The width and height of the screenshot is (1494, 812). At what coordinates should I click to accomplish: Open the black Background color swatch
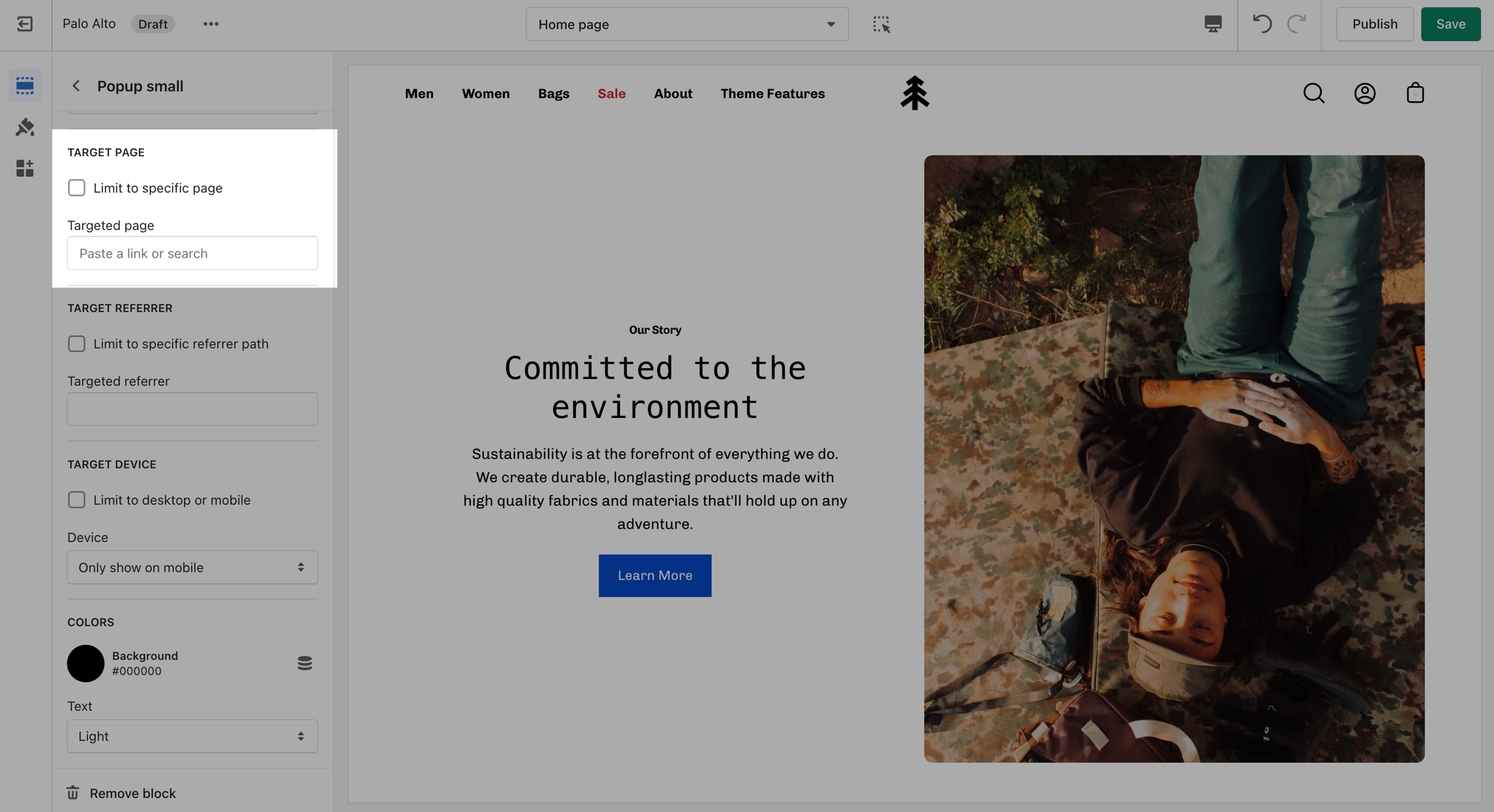click(86, 663)
